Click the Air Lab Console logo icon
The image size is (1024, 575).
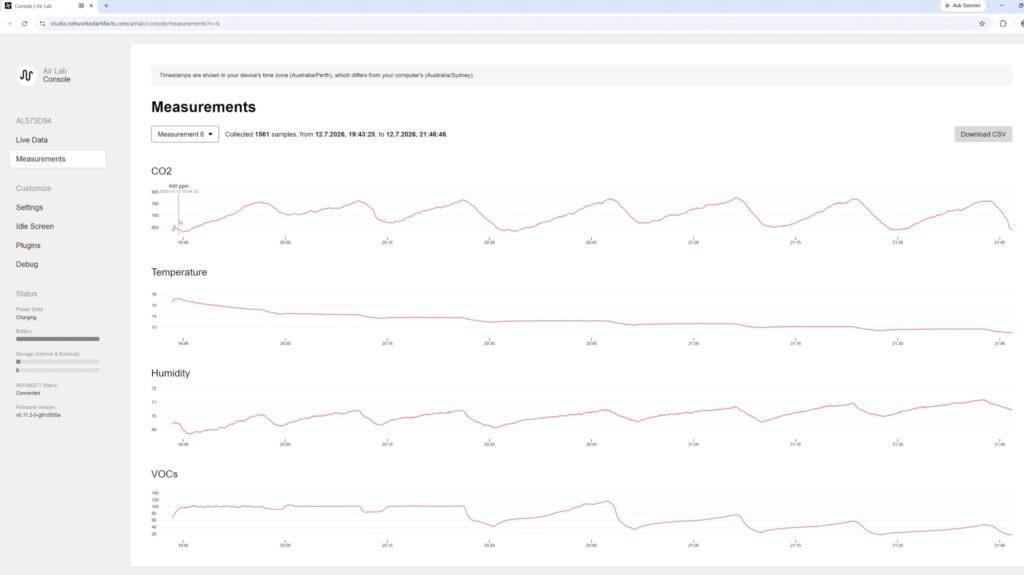pos(26,75)
